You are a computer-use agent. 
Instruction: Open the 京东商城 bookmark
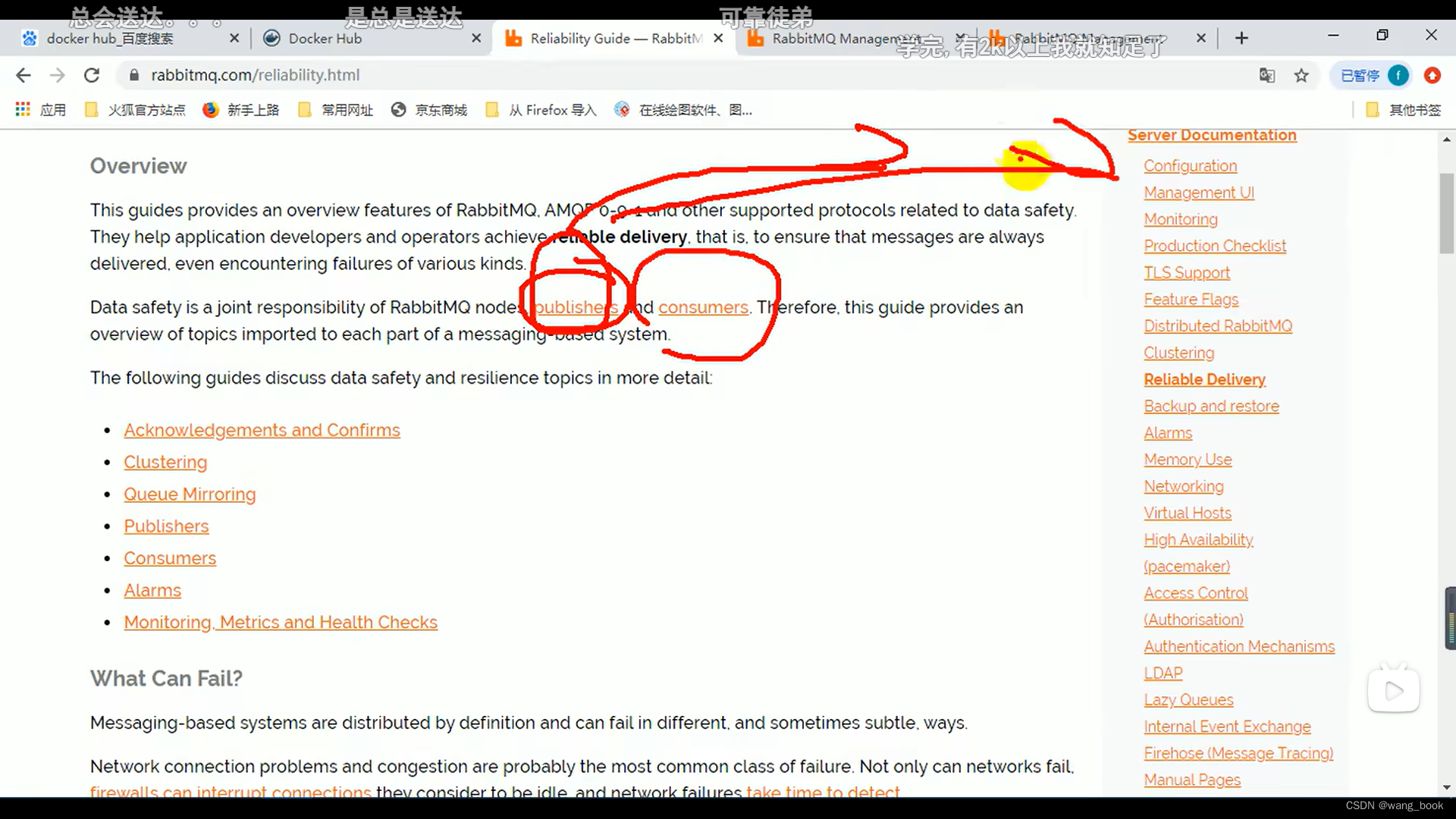(429, 110)
